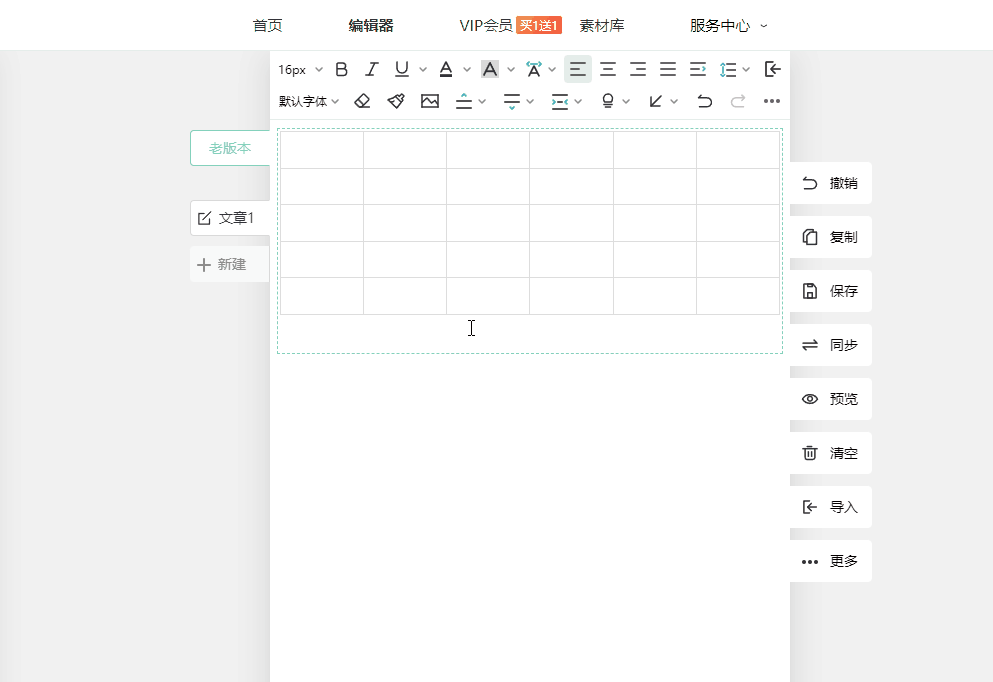Open the VIP会员 page
The image size is (993, 682).
486,25
